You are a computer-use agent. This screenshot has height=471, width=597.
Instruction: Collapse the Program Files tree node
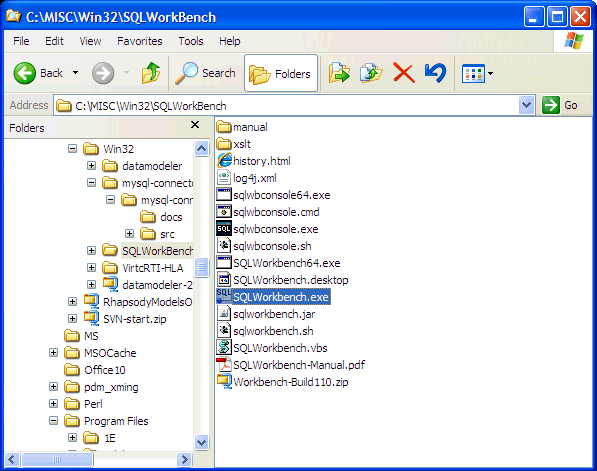(x=54, y=421)
